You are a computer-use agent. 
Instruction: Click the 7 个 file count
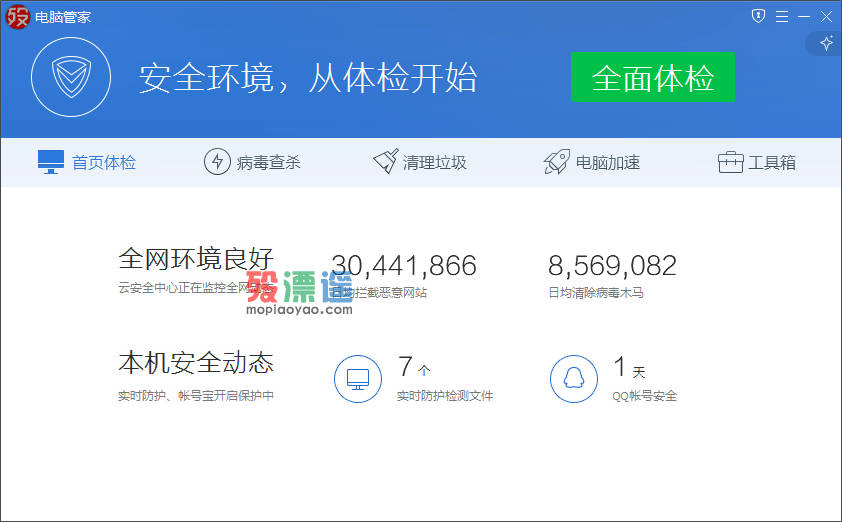coord(414,367)
